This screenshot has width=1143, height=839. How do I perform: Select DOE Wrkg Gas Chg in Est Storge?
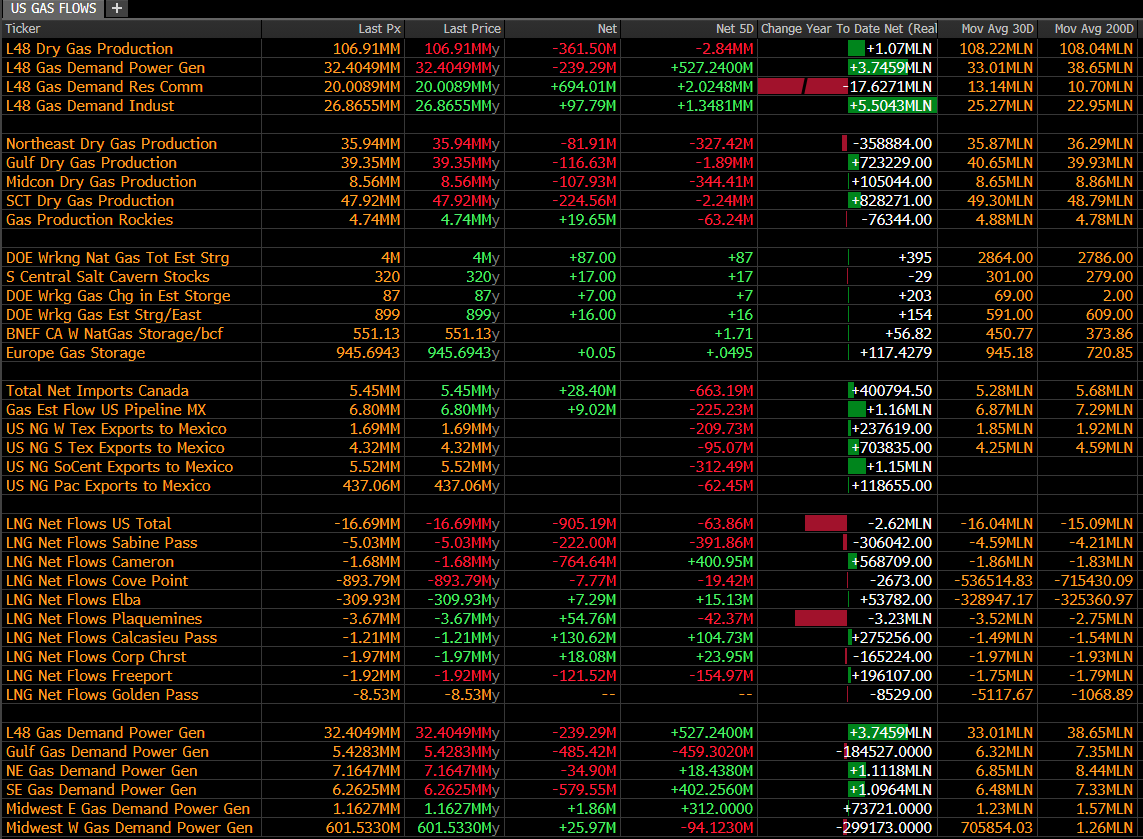[118, 295]
